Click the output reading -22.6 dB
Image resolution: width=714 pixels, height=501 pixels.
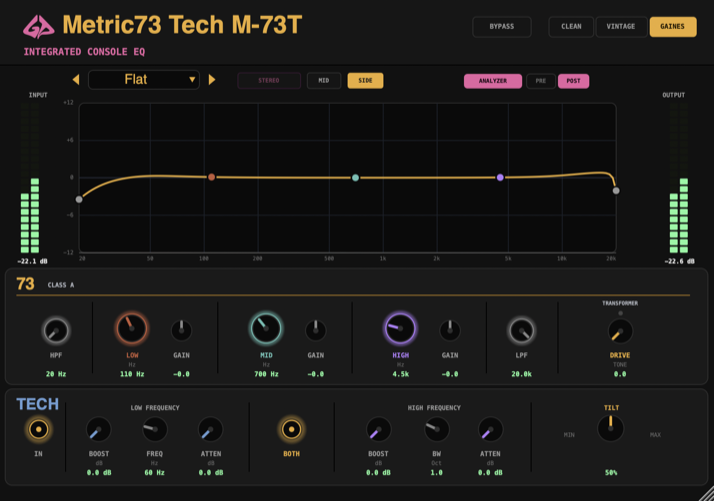pyautogui.click(x=679, y=261)
